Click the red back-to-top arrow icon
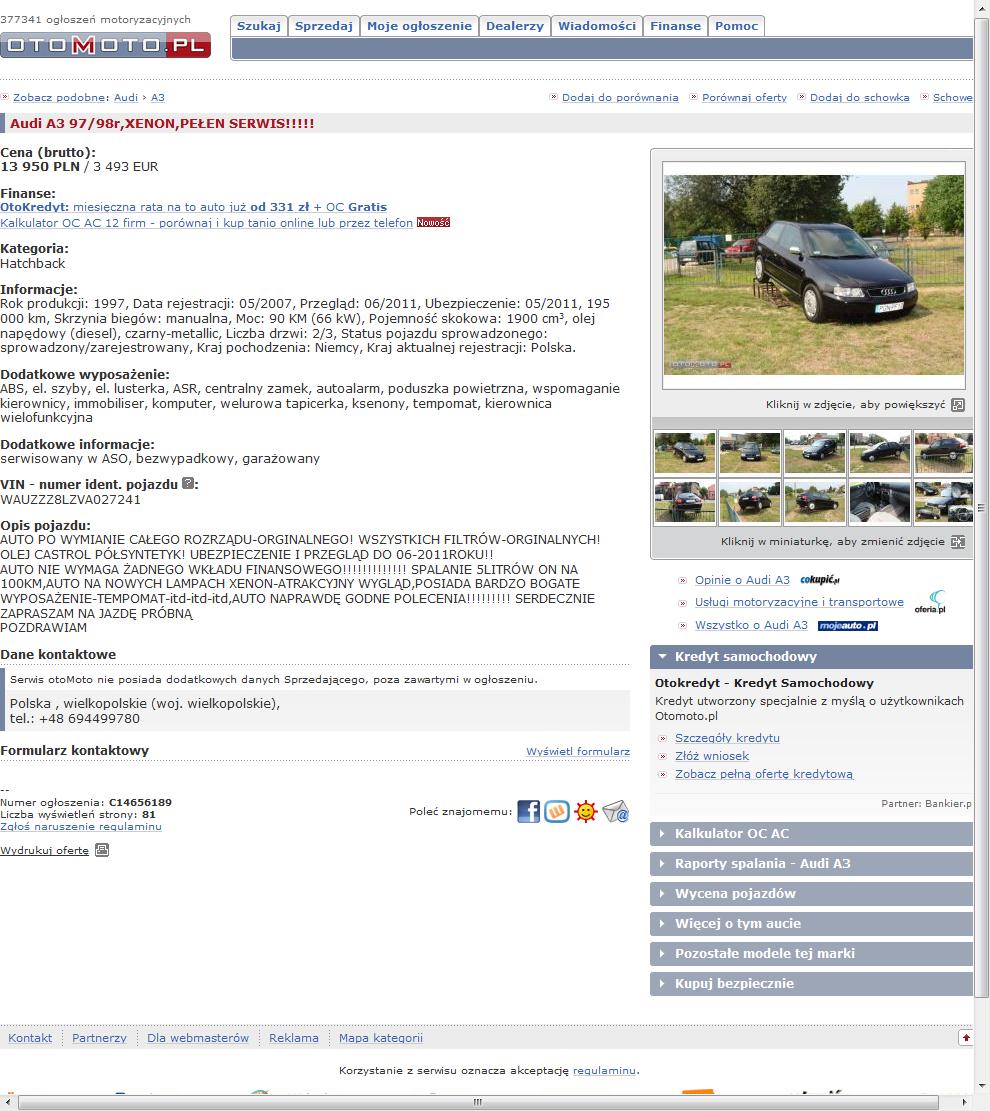Screen dimensions: 990x1111 tap(966, 1038)
